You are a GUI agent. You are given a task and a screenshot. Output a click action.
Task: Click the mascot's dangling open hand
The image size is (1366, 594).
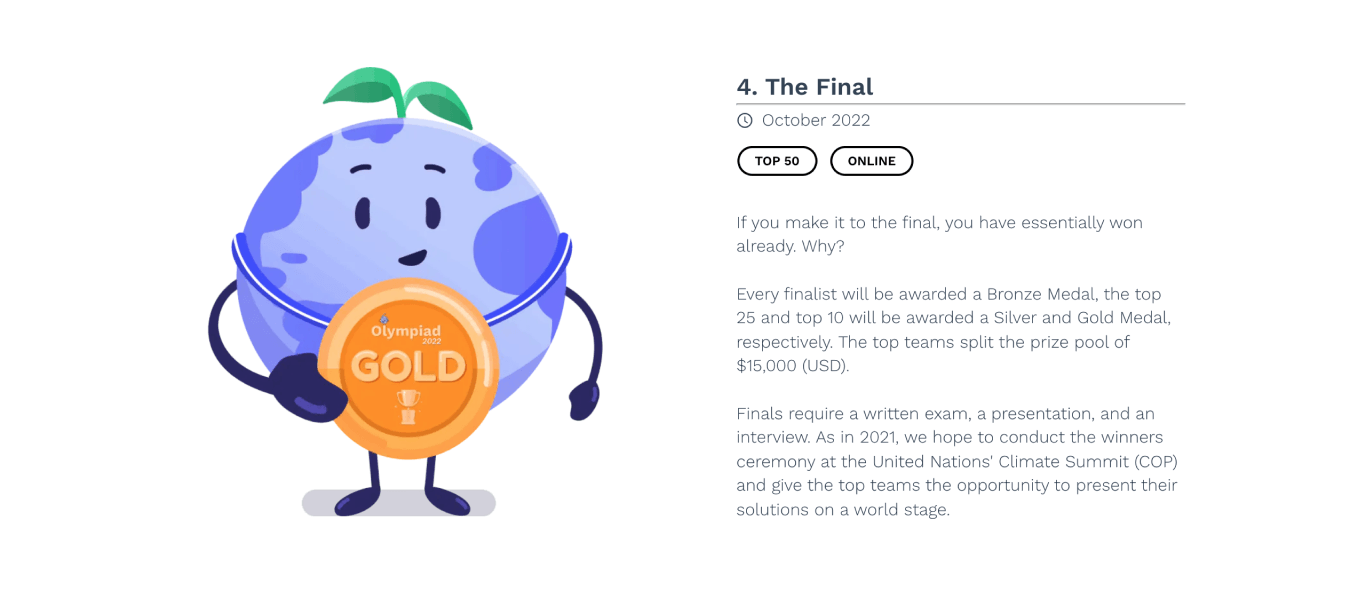pyautogui.click(x=582, y=401)
